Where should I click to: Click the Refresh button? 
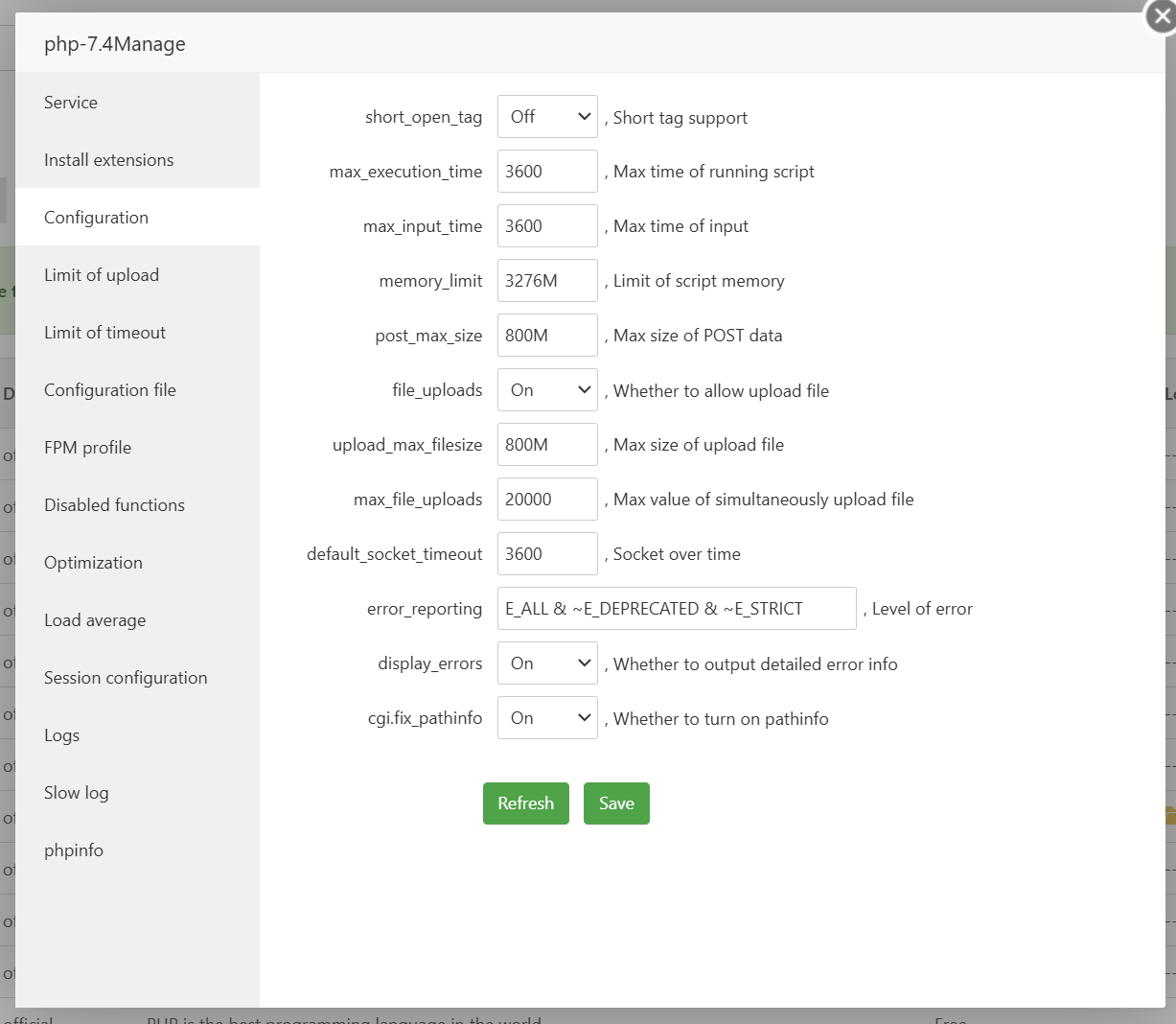click(x=525, y=803)
